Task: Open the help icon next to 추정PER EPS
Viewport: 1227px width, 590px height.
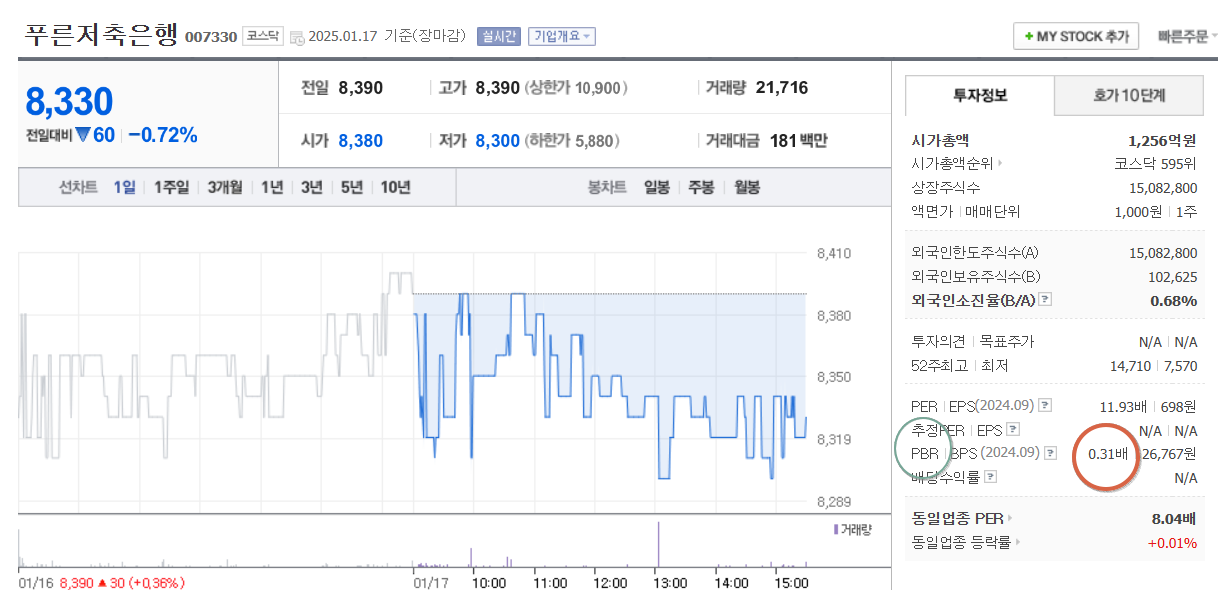Action: pos(1013,429)
